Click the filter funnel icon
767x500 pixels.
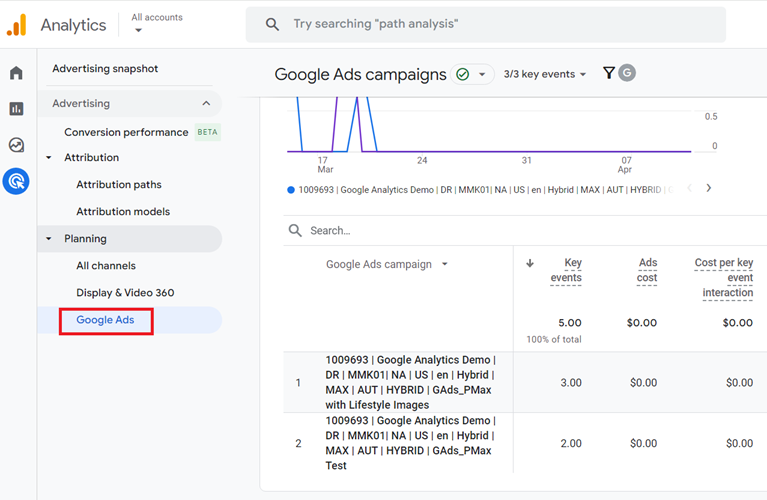pos(609,73)
